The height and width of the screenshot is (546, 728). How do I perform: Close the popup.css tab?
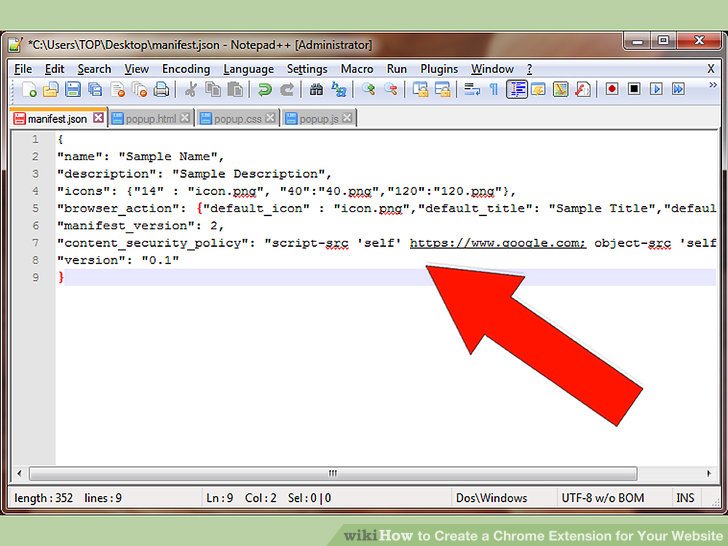pos(270,118)
